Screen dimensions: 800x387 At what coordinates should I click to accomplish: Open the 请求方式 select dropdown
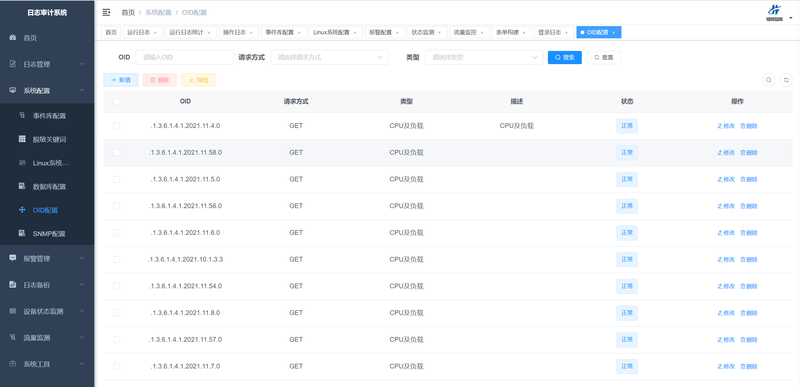[x=329, y=58]
